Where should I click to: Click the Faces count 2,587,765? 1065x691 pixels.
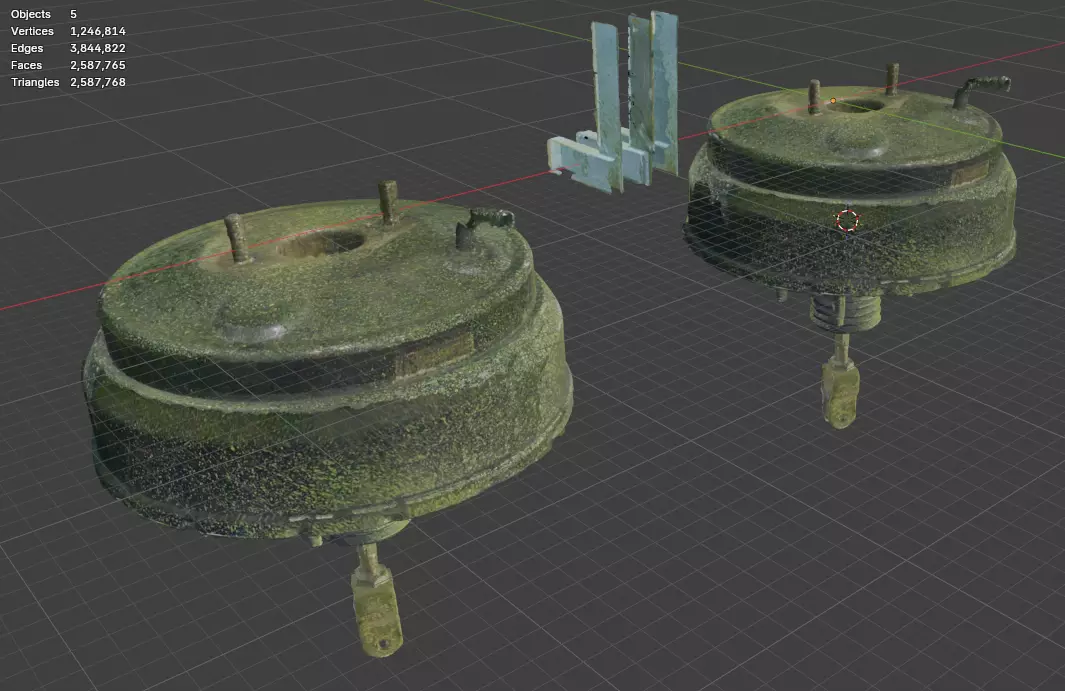(x=98, y=65)
